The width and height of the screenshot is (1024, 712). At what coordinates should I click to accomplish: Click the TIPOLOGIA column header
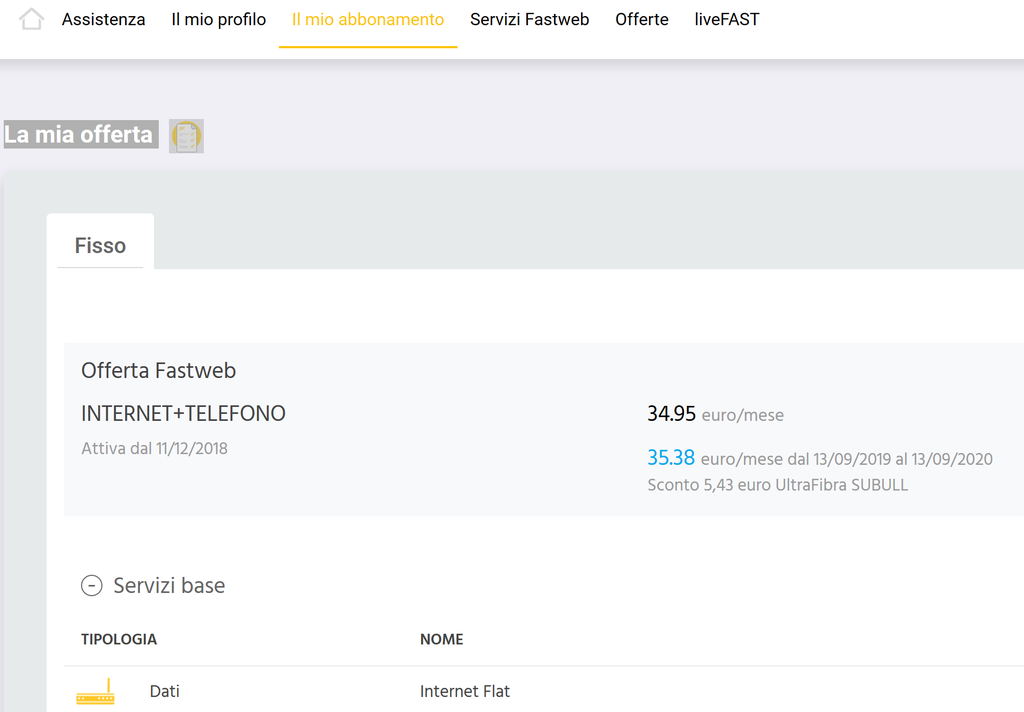click(119, 640)
